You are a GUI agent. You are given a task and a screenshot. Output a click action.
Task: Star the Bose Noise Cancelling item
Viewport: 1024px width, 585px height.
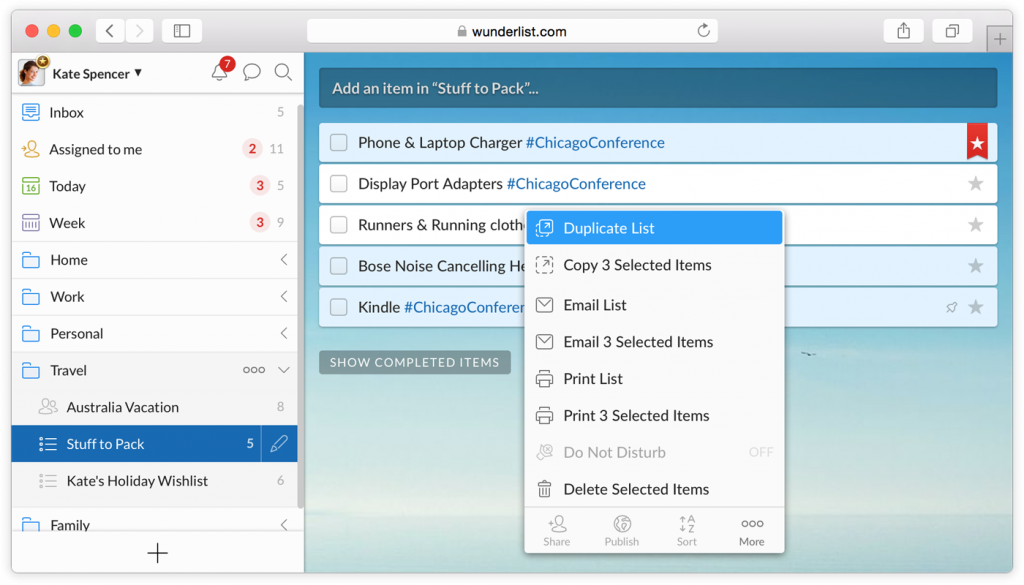(x=976, y=266)
